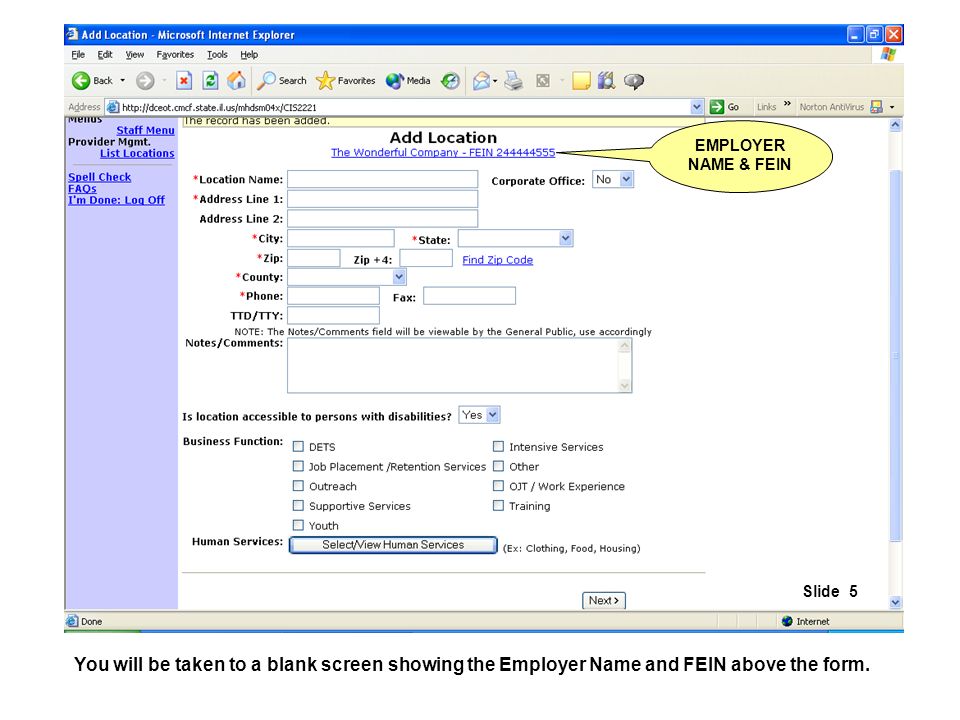The height and width of the screenshot is (720, 960).
Task: Click the Print icon
Action: point(514,80)
